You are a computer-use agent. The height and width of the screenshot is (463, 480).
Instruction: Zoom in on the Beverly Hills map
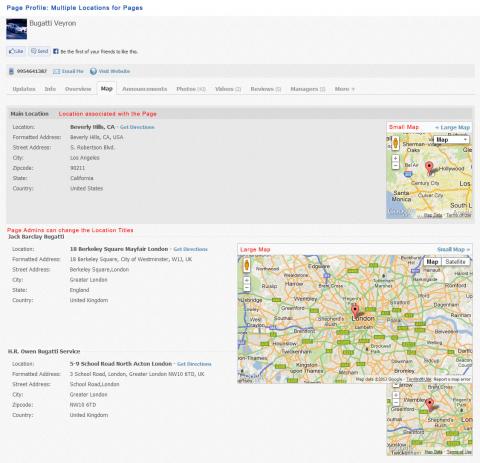pos(395,158)
